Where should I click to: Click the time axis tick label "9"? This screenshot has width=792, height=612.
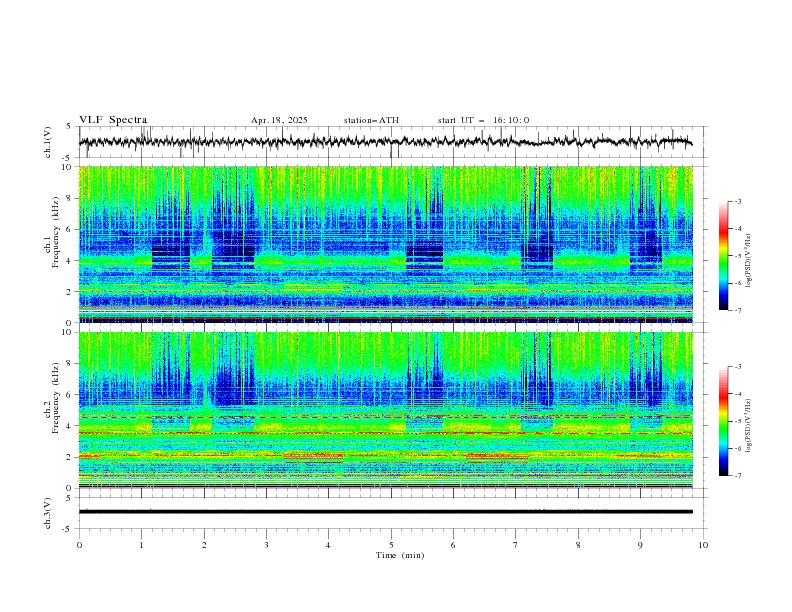click(x=640, y=545)
